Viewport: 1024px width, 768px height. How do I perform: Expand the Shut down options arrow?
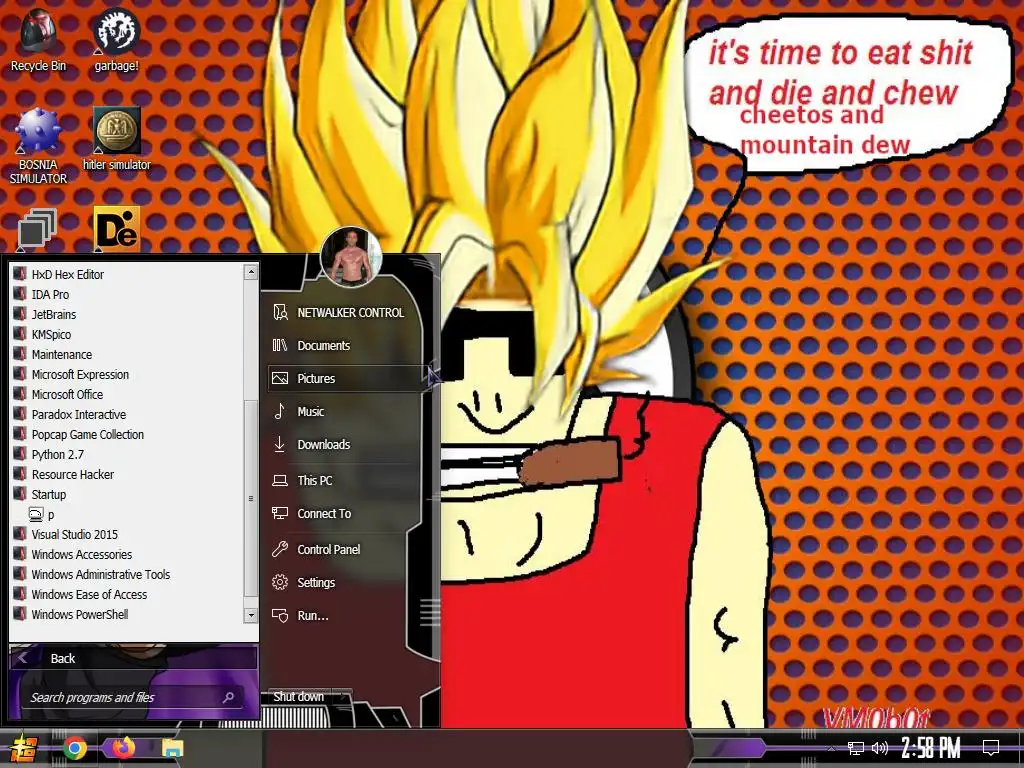[343, 697]
